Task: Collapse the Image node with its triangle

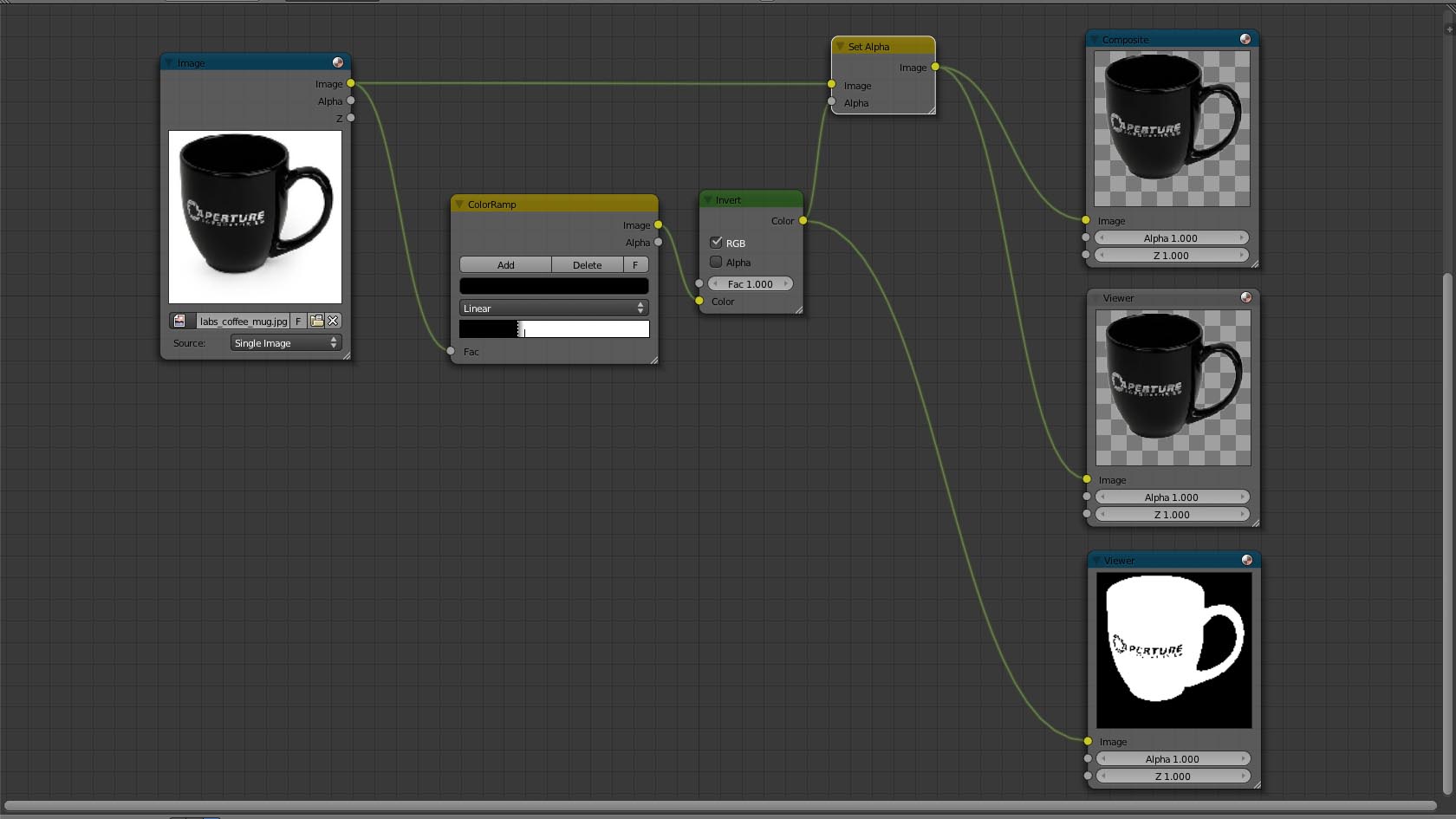Action: point(169,63)
